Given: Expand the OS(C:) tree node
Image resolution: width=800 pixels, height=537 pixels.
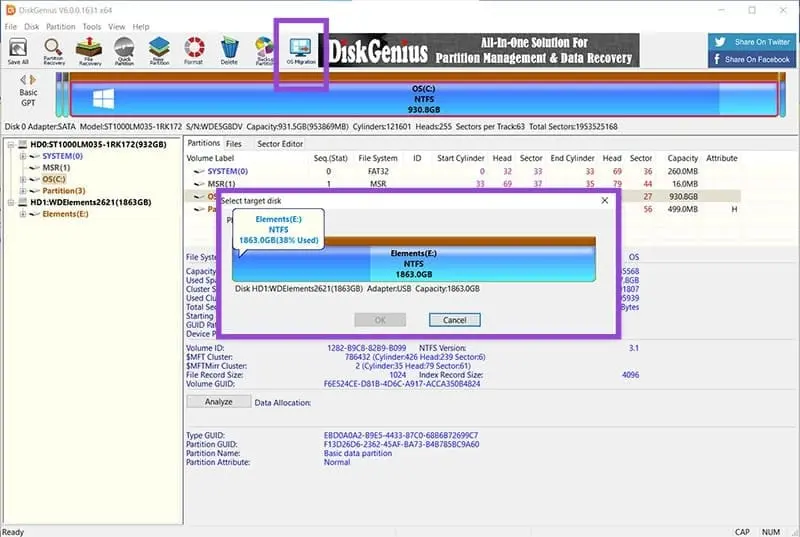Looking at the screenshot, I should tap(22, 180).
